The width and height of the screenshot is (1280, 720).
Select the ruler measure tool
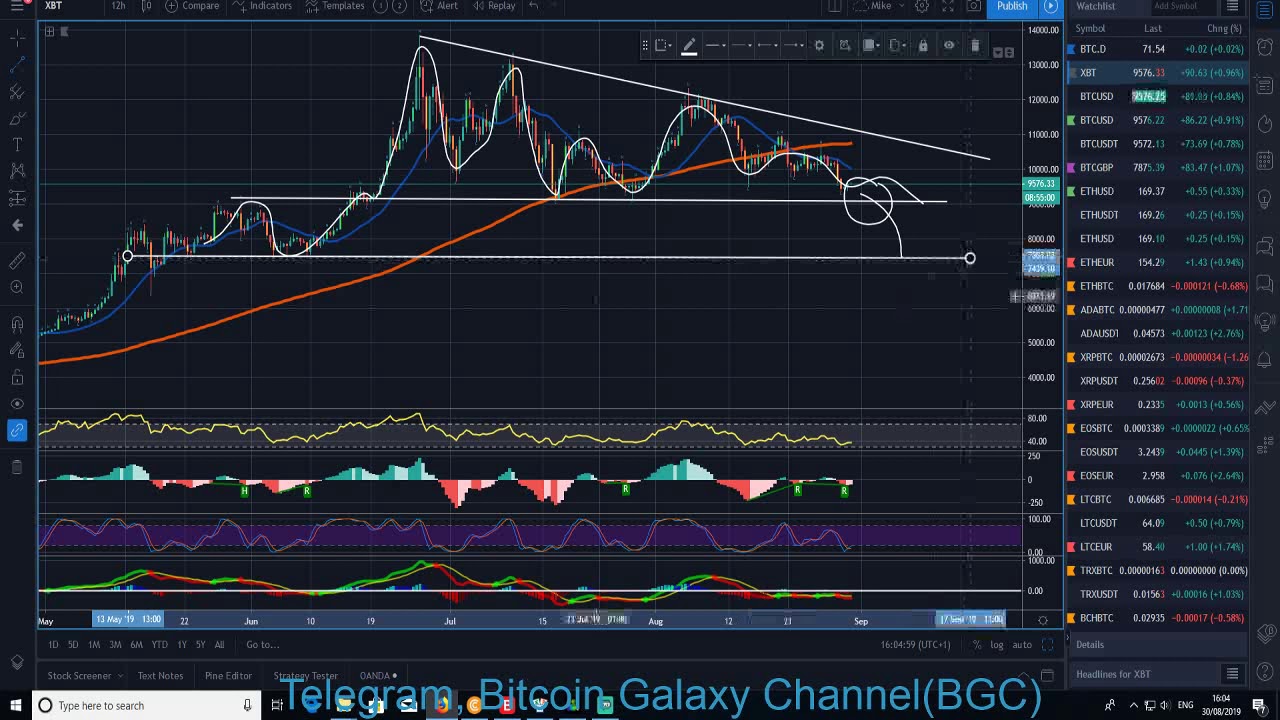click(x=17, y=261)
